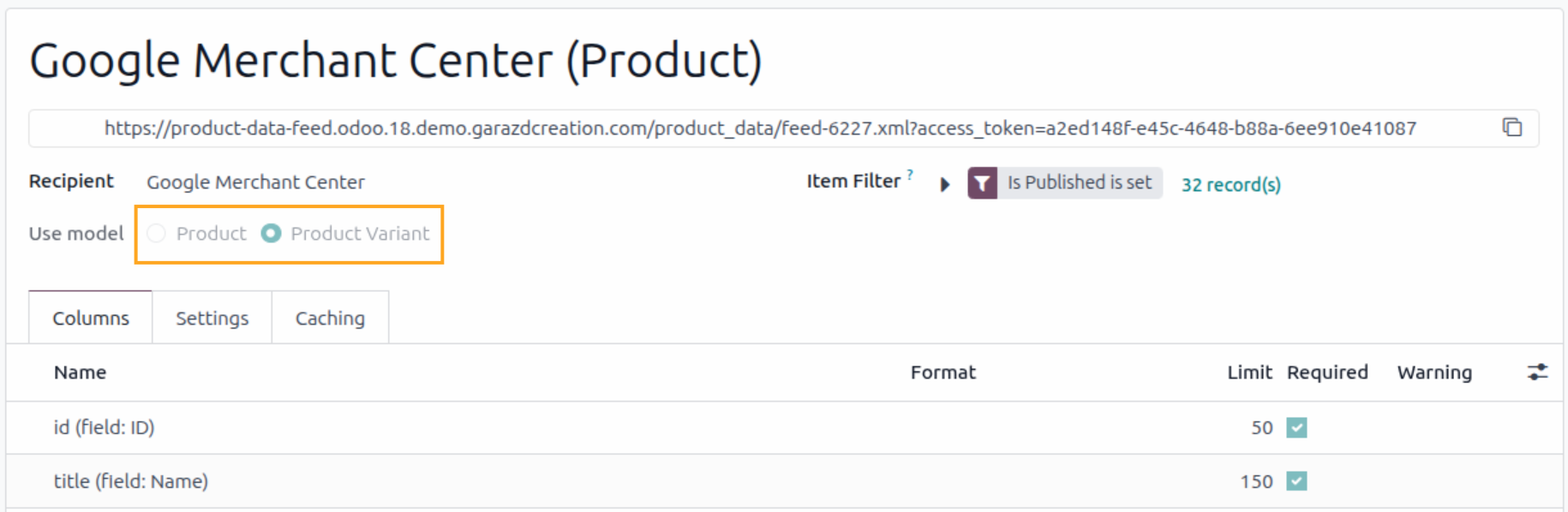Click the purple filter funnel icon
Screen dimensions: 1568x512
(982, 183)
